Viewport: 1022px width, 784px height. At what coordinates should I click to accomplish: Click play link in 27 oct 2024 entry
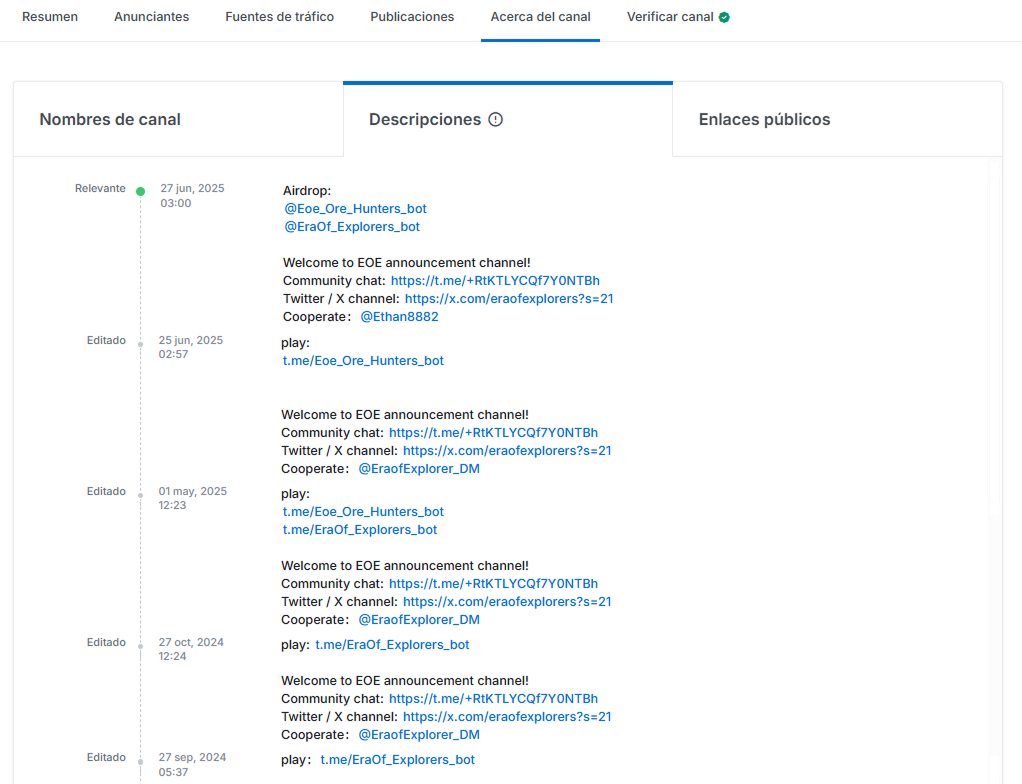pyautogui.click(x=392, y=645)
